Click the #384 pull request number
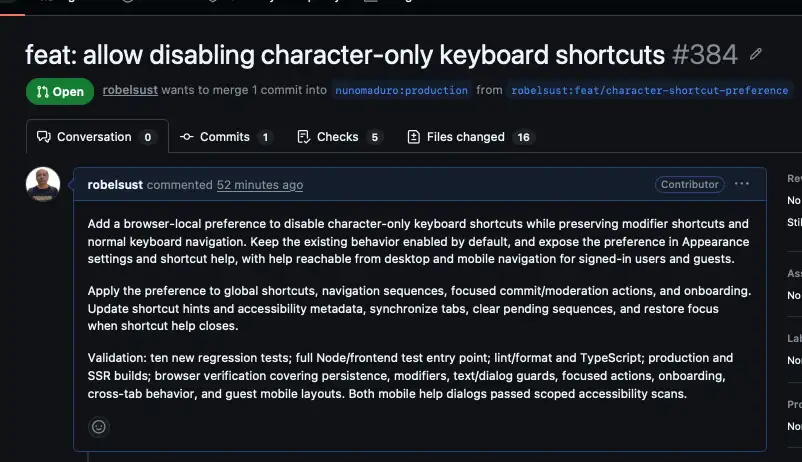Screen dimensions: 802x462 click(704, 54)
